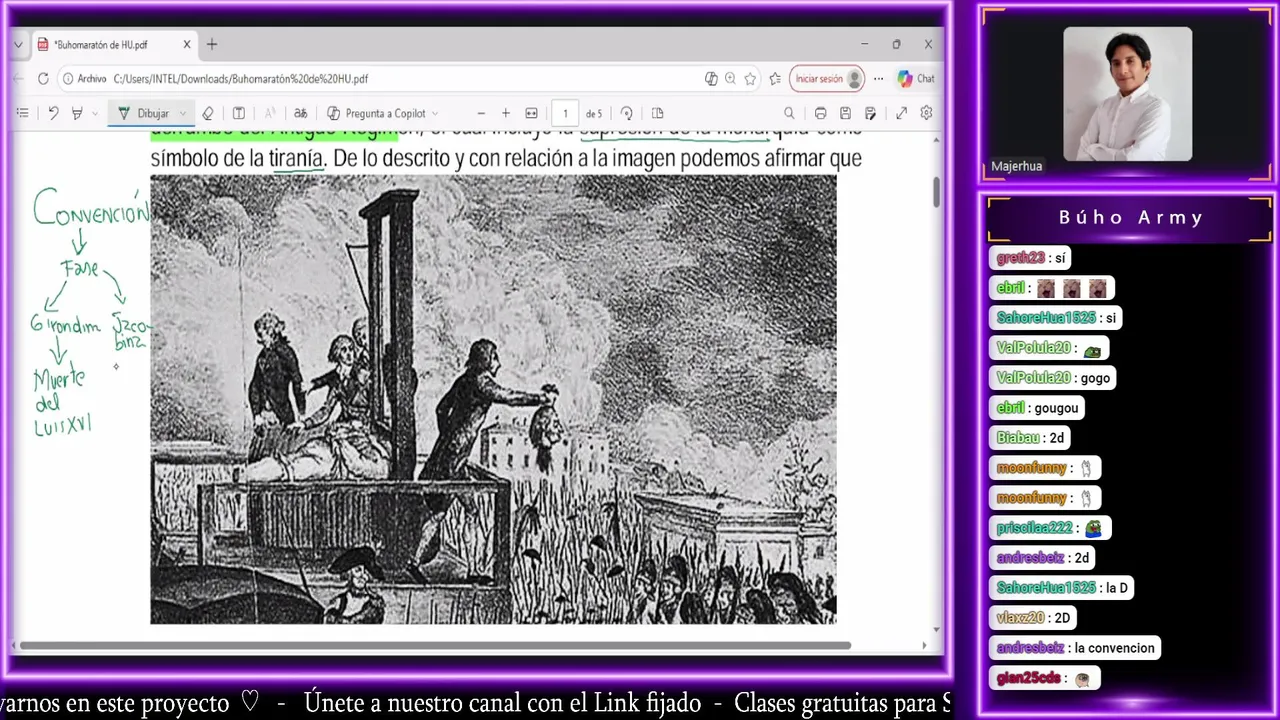Open the browser more options menu
Image resolution: width=1280 pixels, height=720 pixels.
tap(878, 78)
